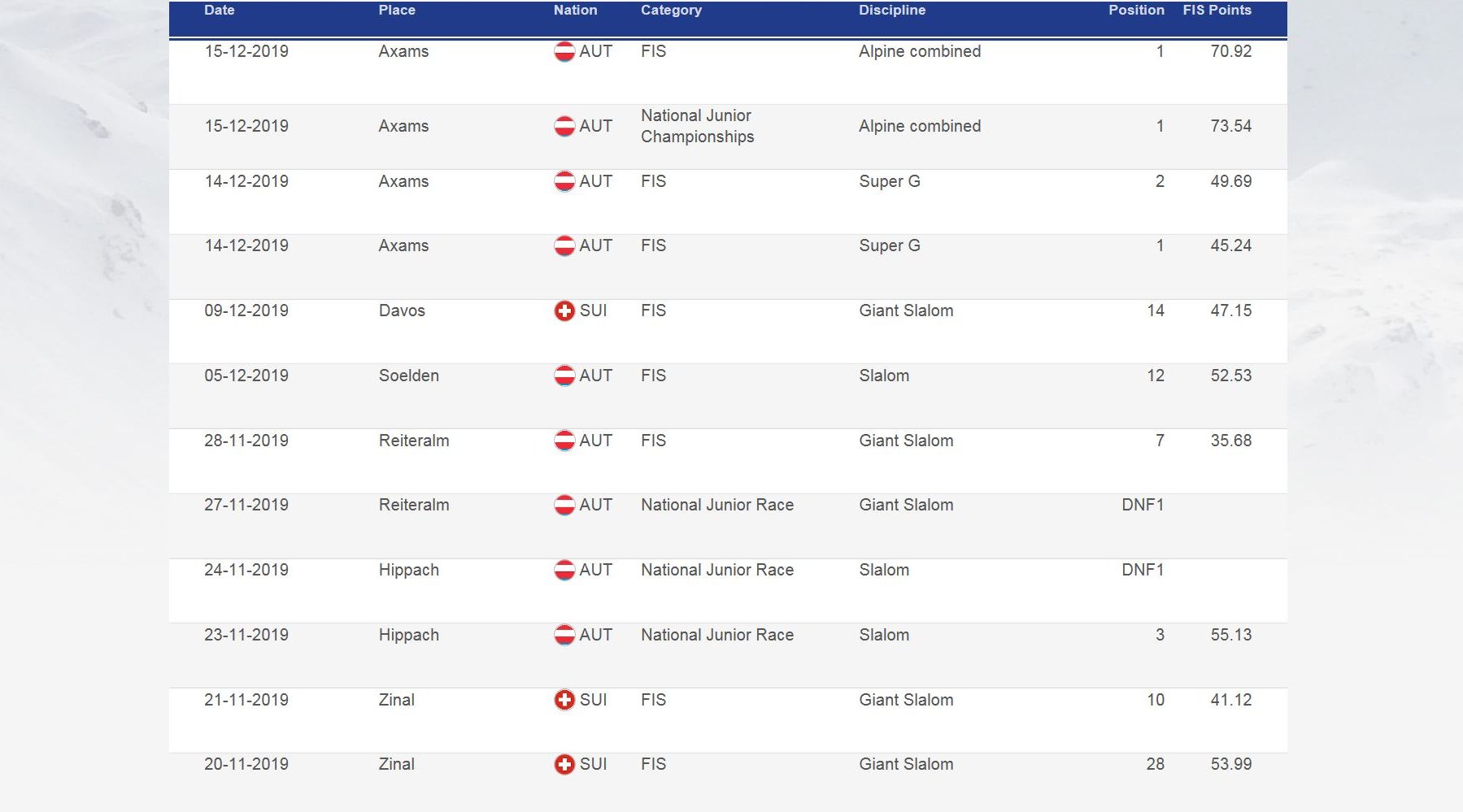Screen dimensions: 1463x812
Task: Click Zinal place in 21-11-2019 row
Action: click(396, 700)
